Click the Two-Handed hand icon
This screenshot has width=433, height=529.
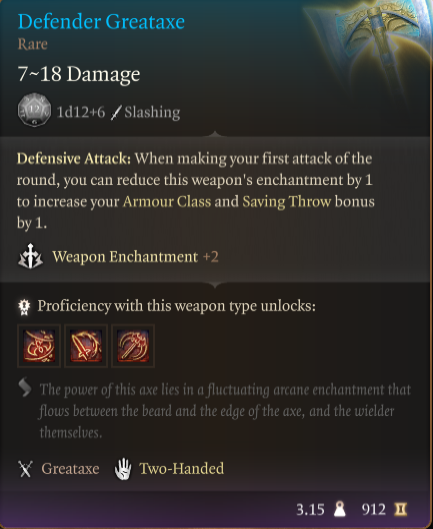click(123, 469)
